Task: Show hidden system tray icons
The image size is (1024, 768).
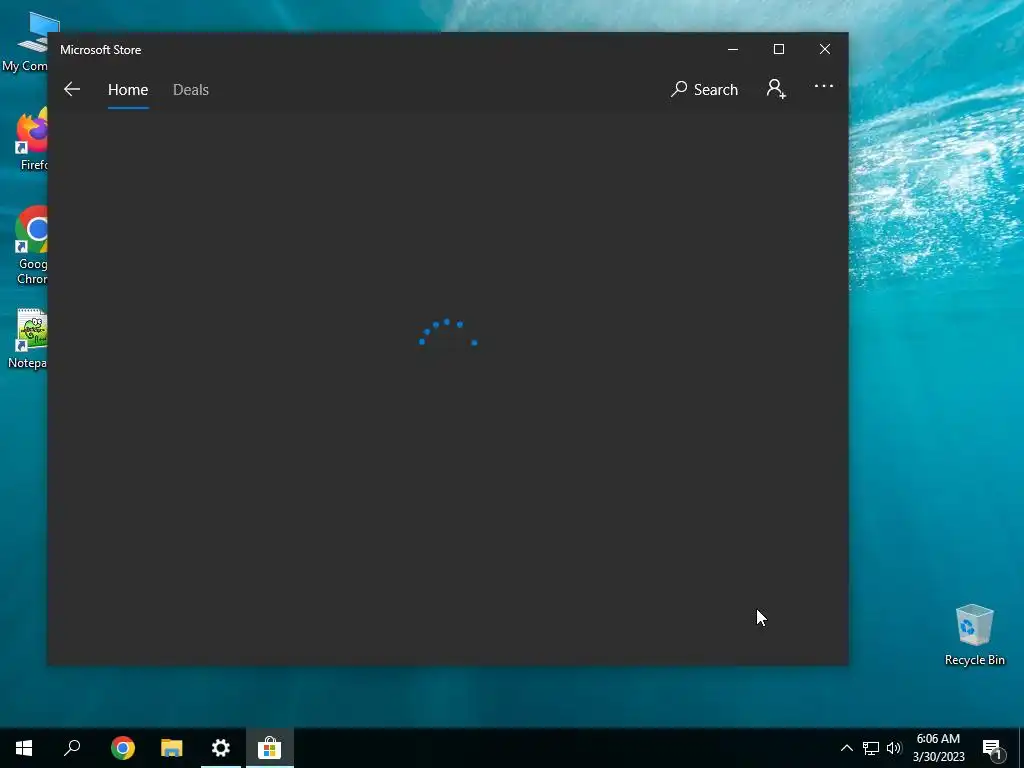Action: tap(846, 748)
